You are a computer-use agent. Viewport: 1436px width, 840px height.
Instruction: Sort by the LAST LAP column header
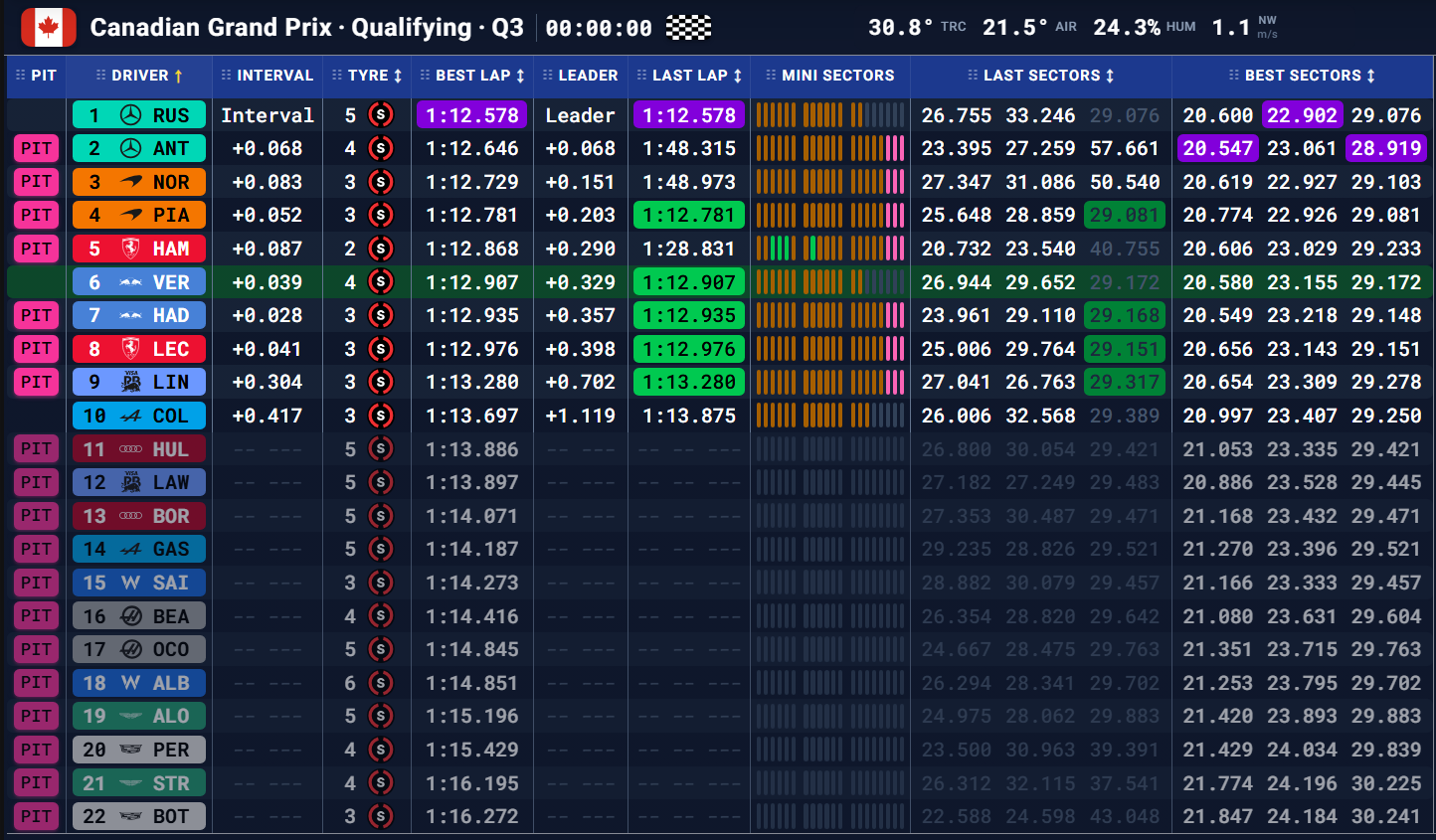coord(689,76)
